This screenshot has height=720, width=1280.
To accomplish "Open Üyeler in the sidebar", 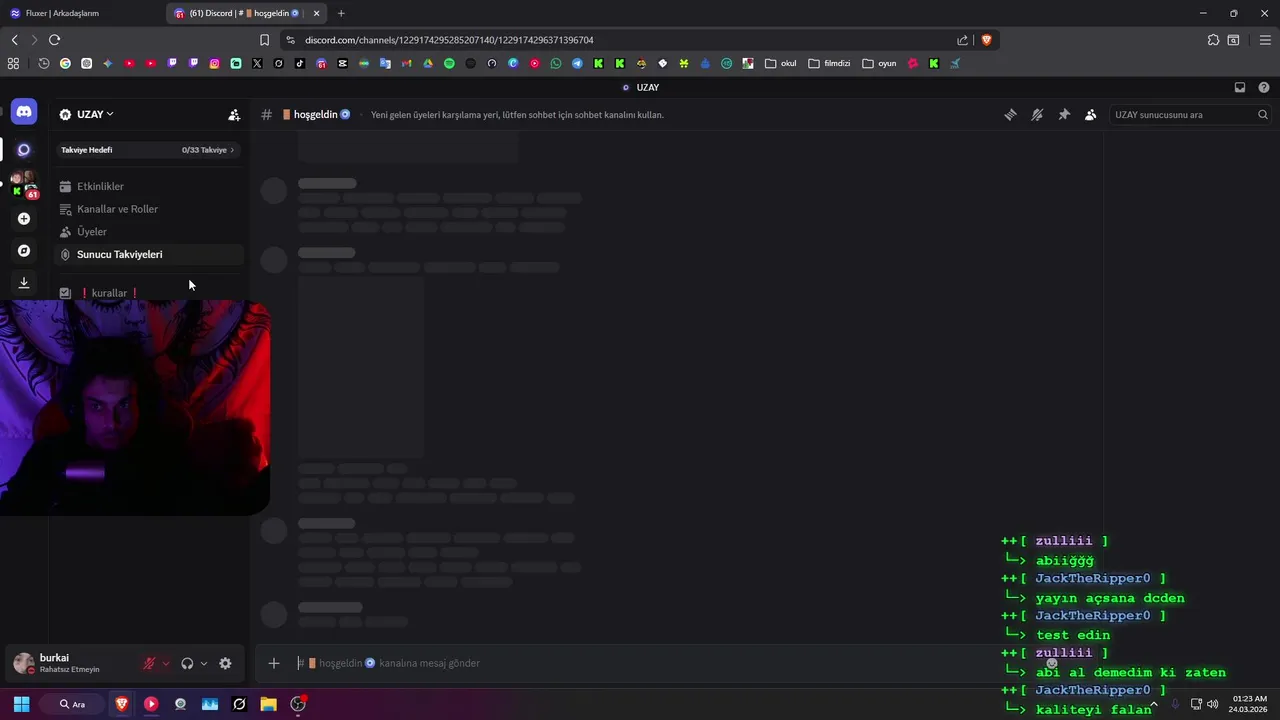I will [x=148, y=232].
